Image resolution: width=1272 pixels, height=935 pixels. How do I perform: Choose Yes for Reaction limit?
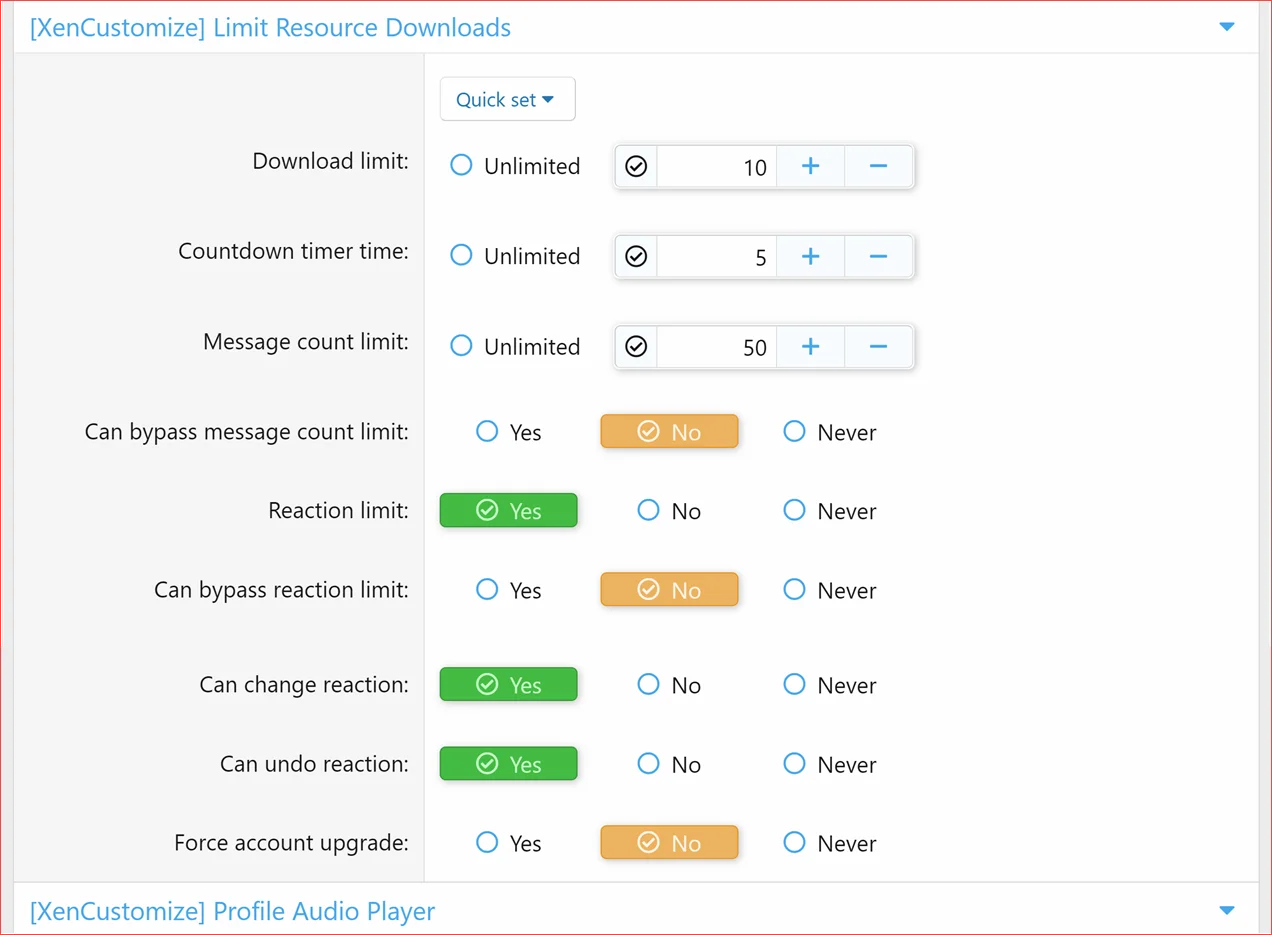pos(509,510)
